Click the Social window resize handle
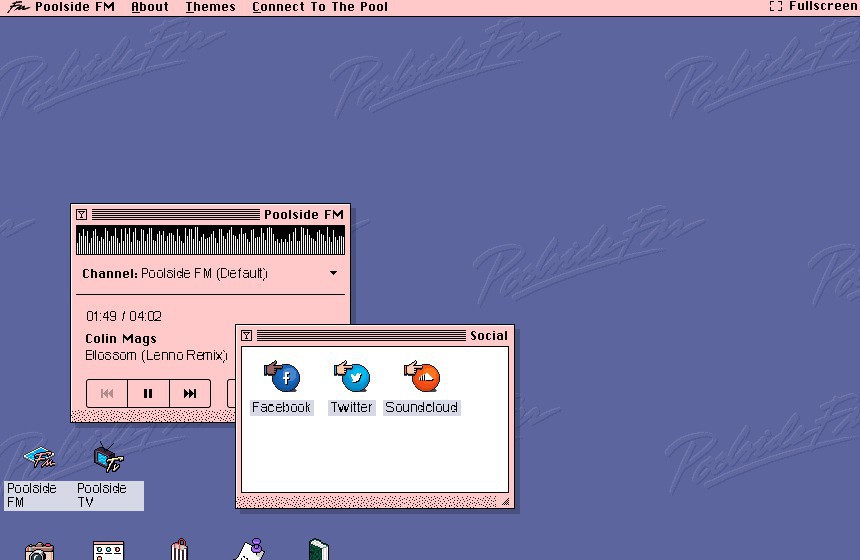The height and width of the screenshot is (560, 860). [505, 501]
